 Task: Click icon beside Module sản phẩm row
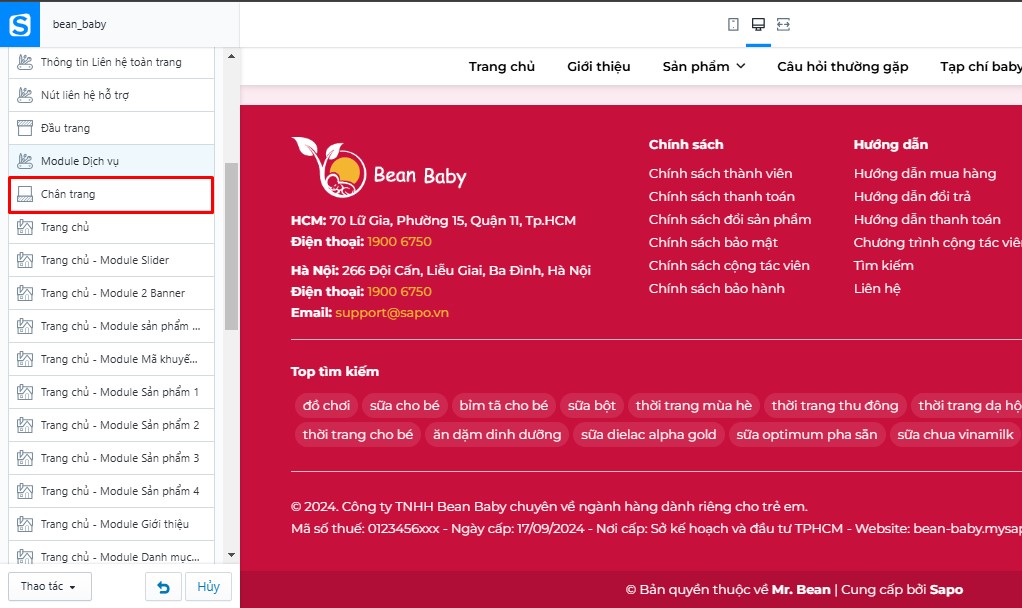click(x=25, y=326)
